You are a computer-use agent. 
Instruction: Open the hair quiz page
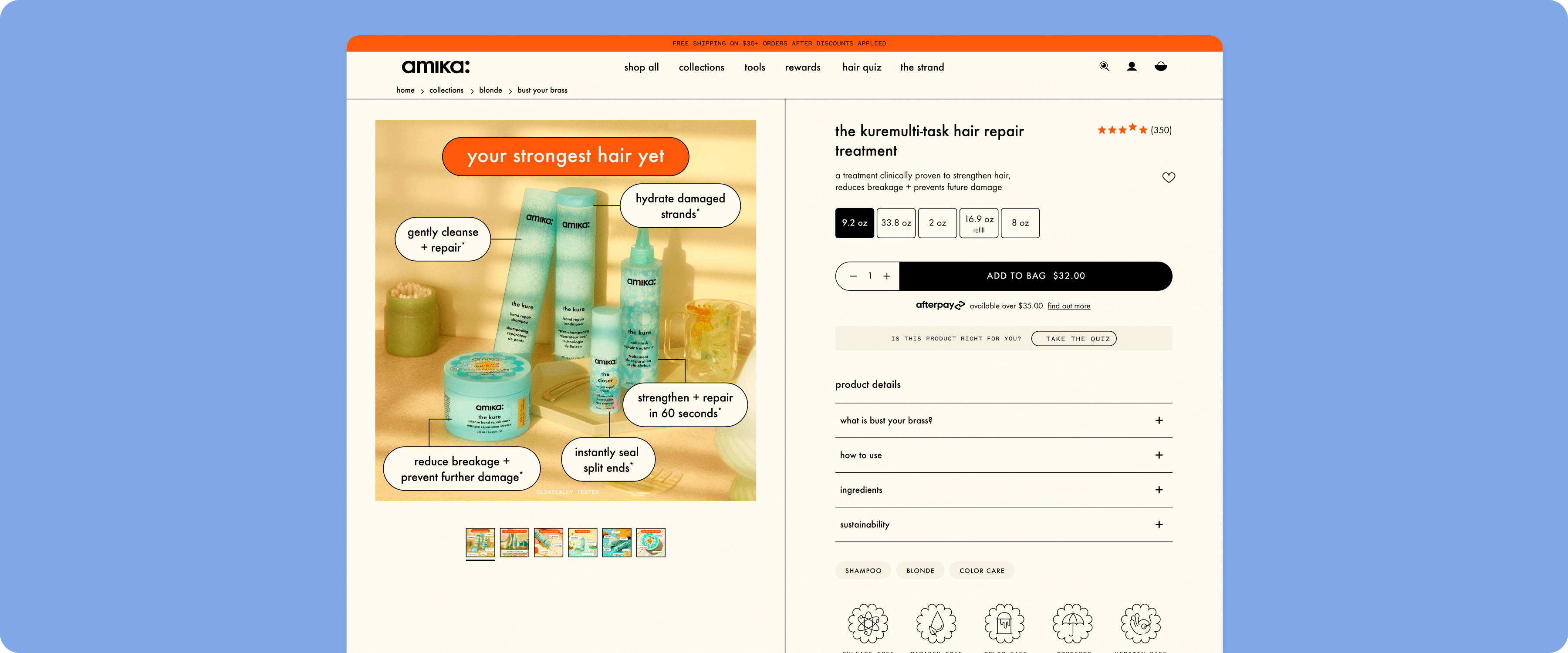point(861,67)
